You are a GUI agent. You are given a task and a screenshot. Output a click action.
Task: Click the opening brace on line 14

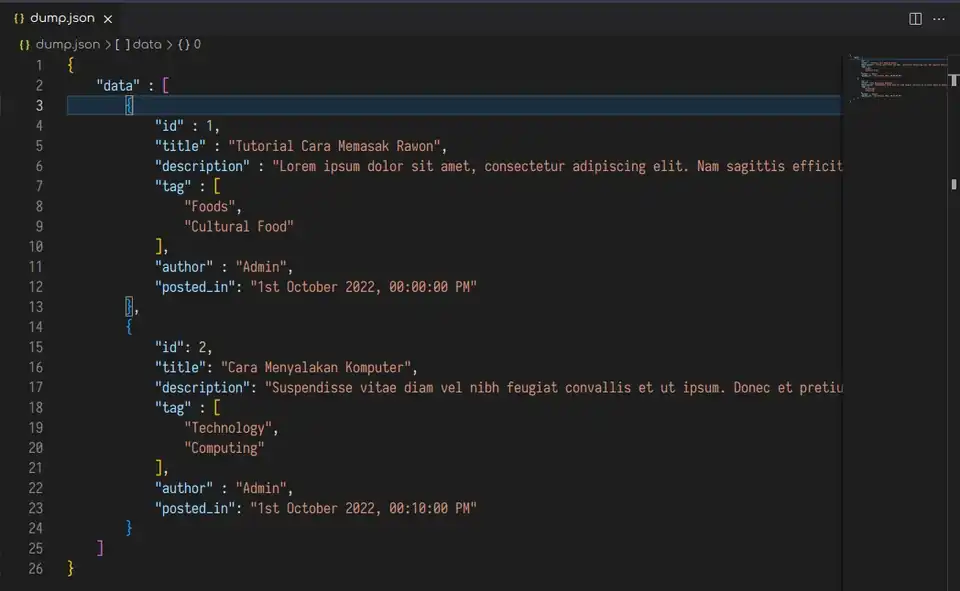[x=129, y=327]
